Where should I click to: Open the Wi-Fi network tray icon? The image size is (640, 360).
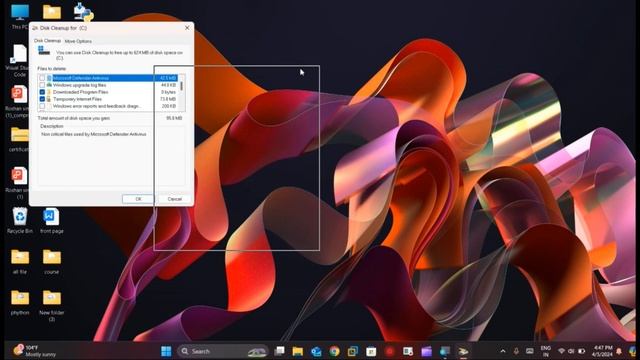pyautogui.click(x=562, y=351)
